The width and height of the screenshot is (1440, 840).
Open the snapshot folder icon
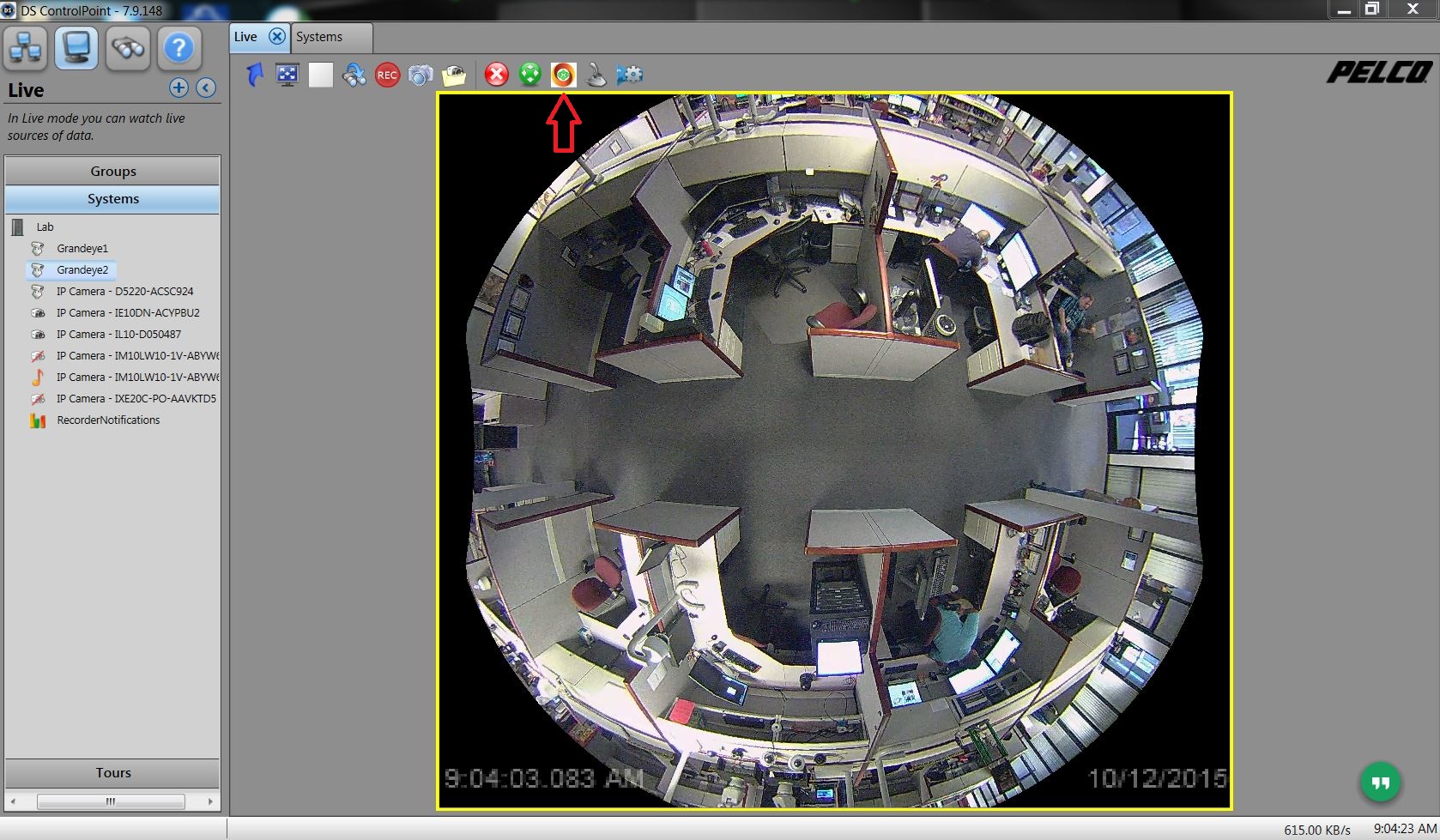point(454,76)
